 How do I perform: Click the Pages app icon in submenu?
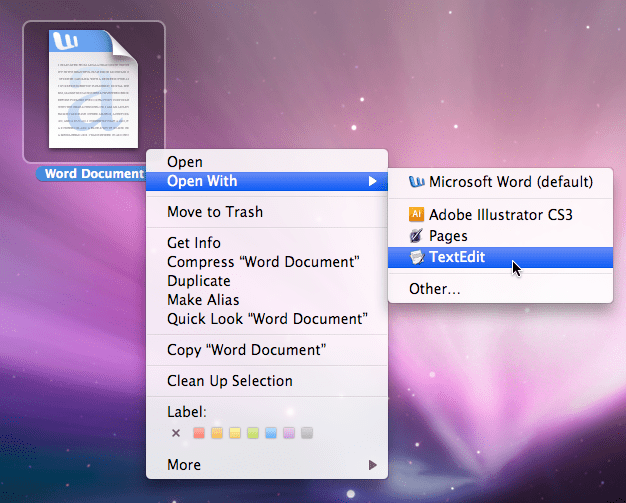click(416, 236)
